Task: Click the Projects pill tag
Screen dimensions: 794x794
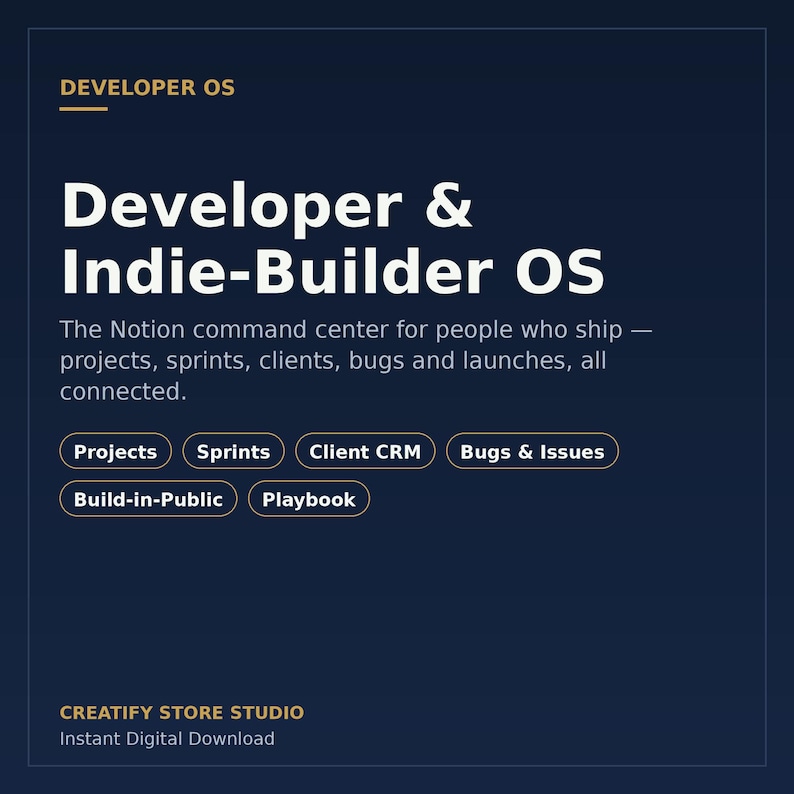Action: [115, 451]
